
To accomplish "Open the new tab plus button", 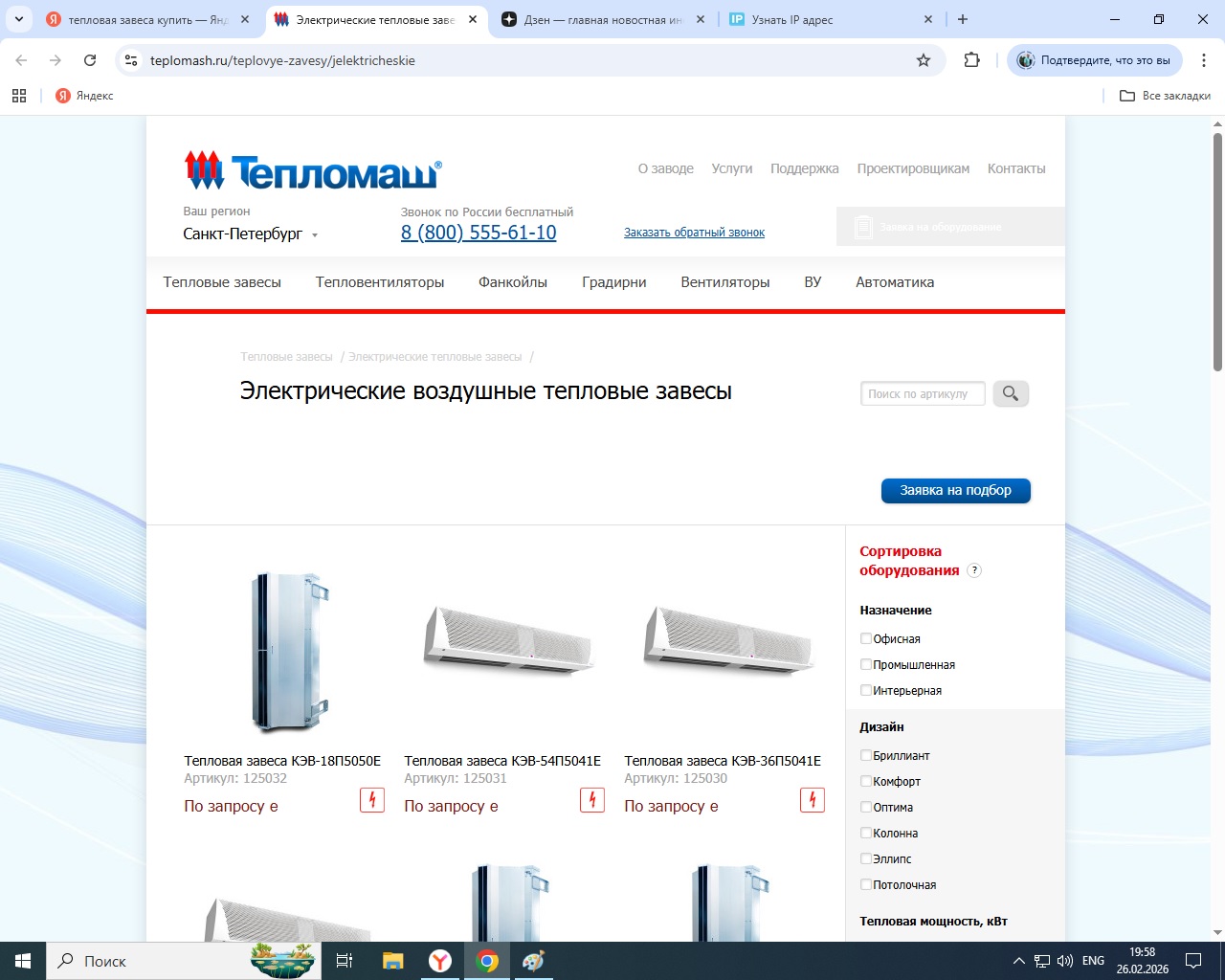I will click(963, 19).
